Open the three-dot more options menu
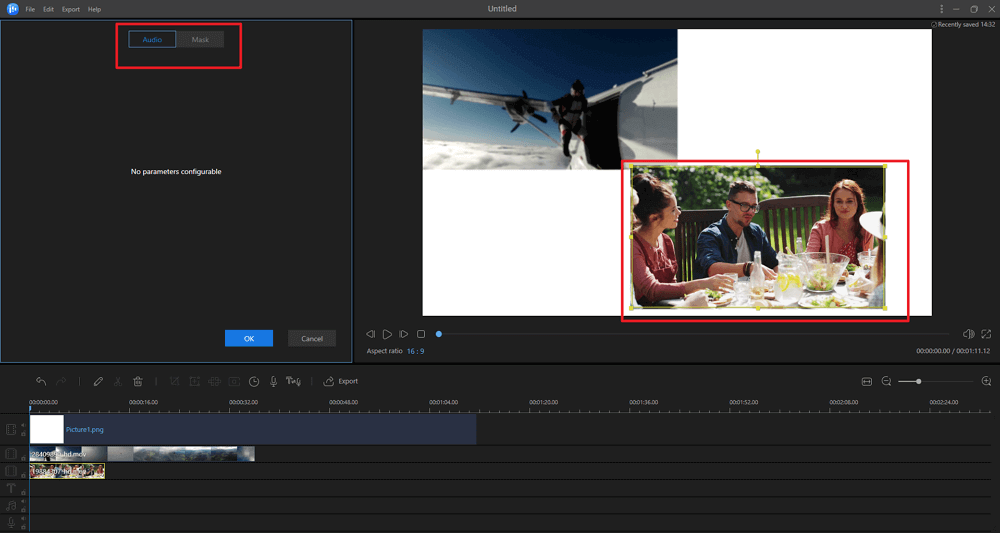 (x=941, y=9)
